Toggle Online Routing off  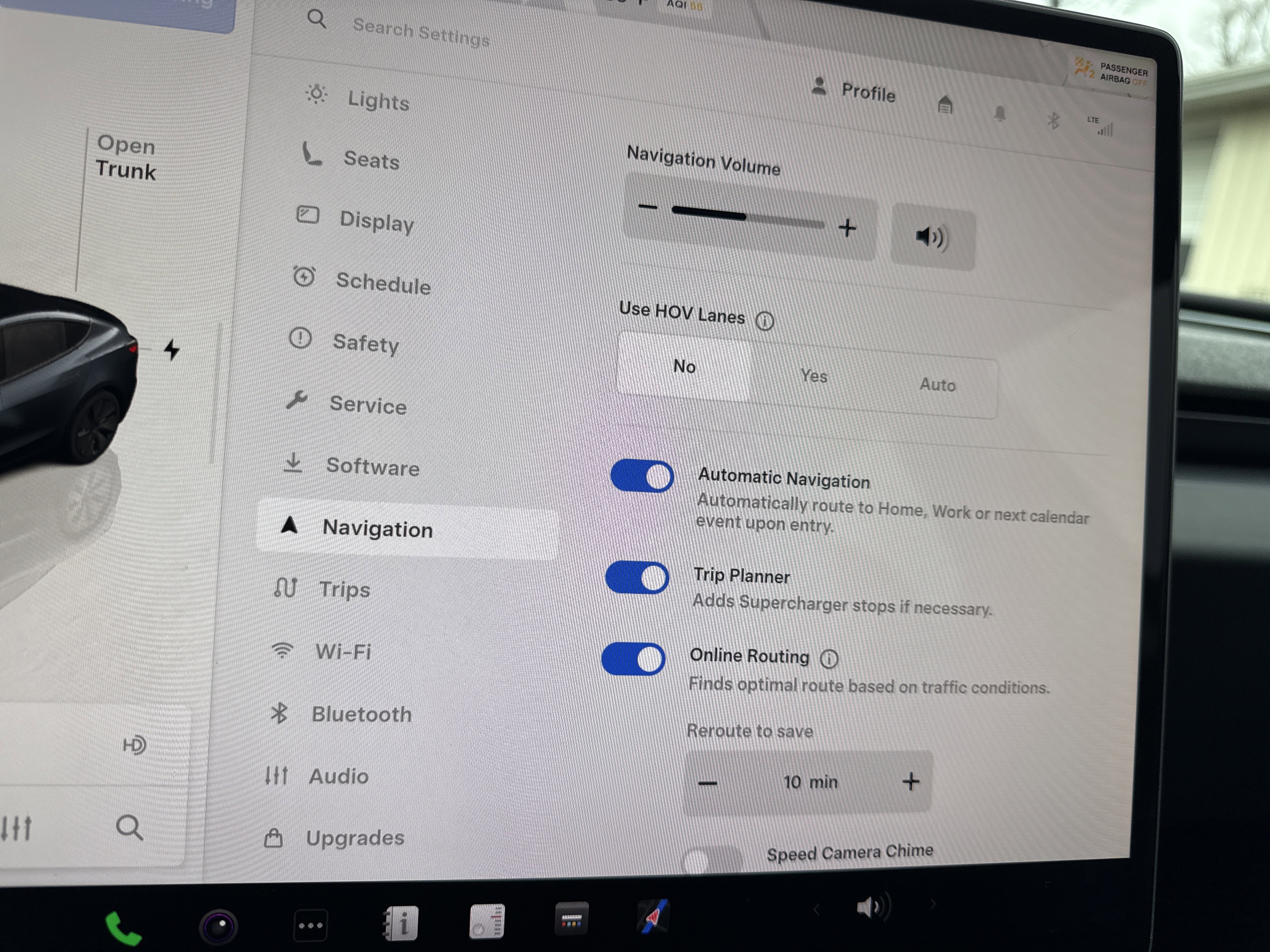[x=633, y=659]
